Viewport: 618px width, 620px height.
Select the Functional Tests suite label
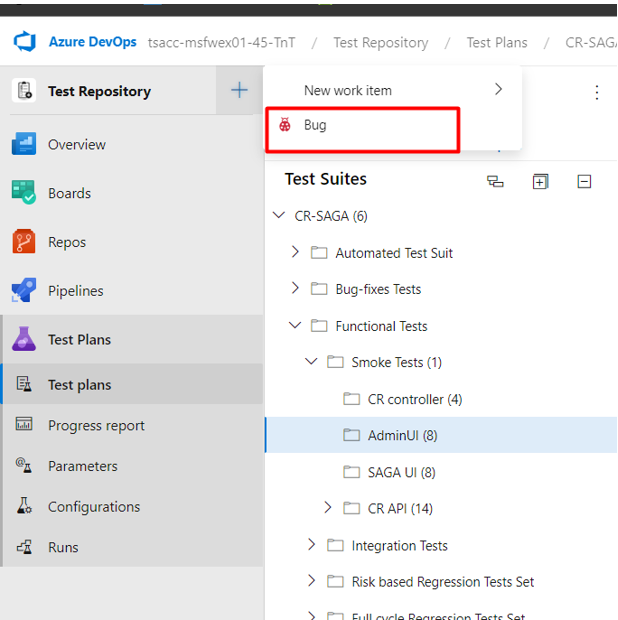pos(381,326)
